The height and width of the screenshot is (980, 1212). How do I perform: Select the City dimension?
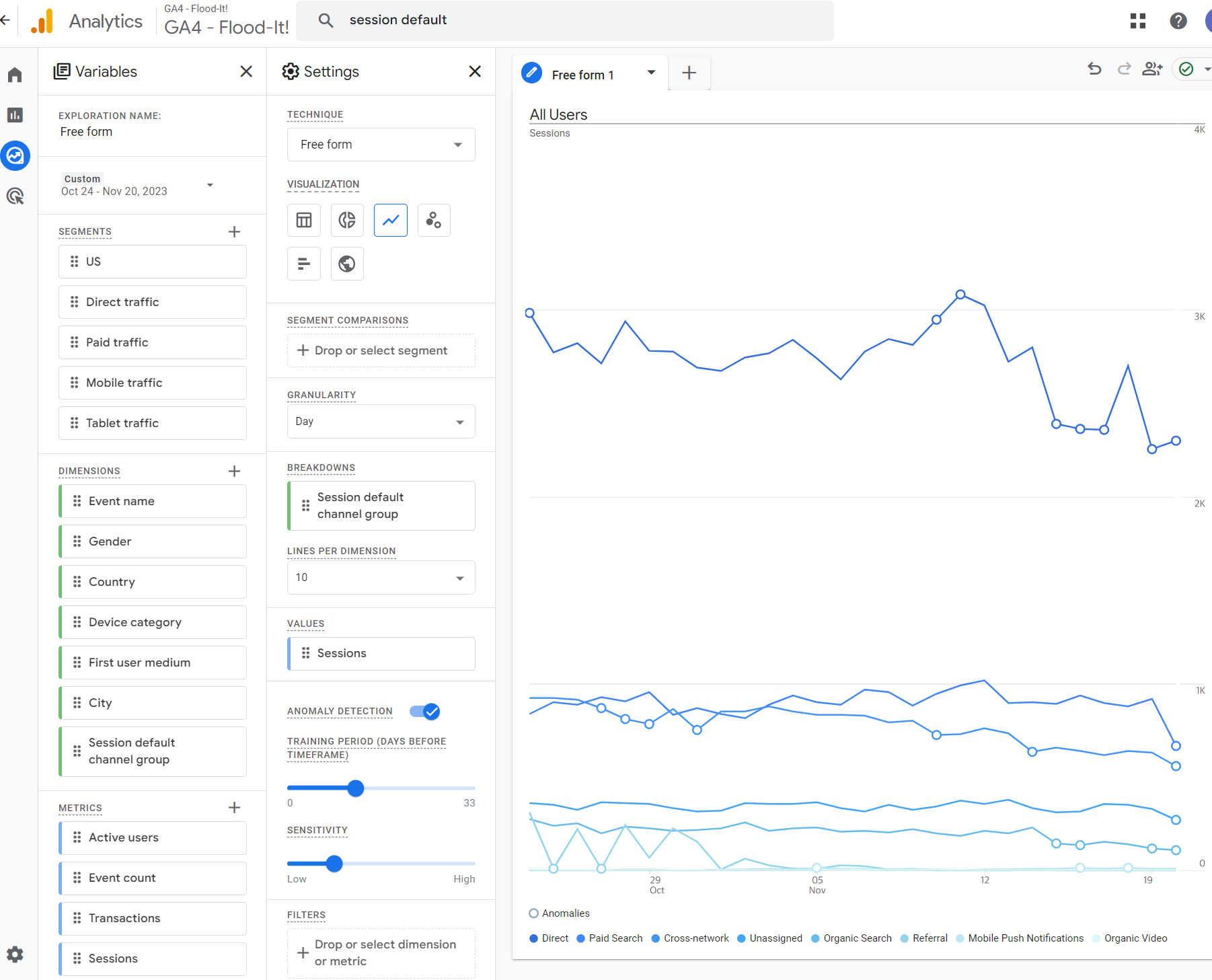pyautogui.click(x=153, y=703)
